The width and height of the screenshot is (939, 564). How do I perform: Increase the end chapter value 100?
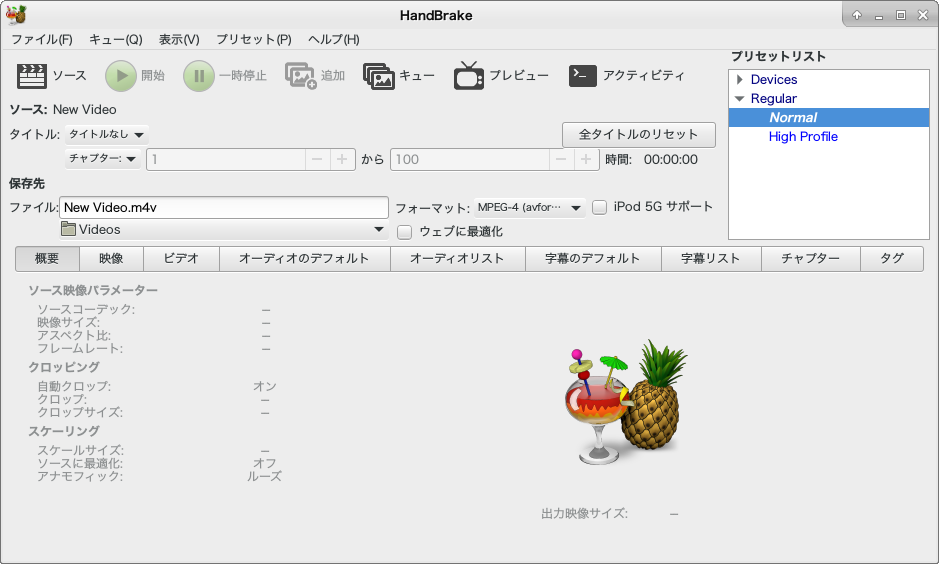[x=586, y=160]
